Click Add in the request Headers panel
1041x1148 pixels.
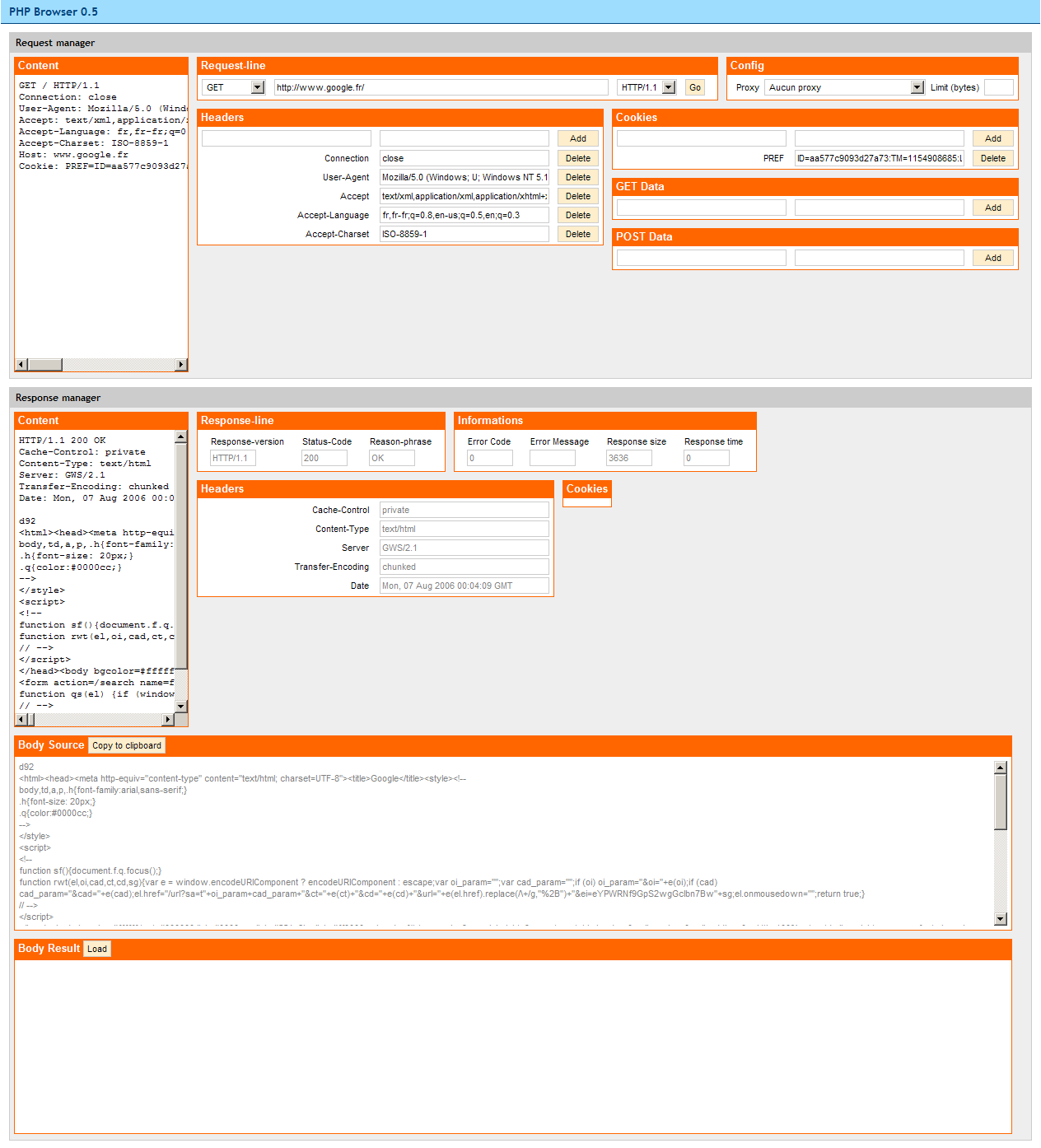(x=578, y=138)
